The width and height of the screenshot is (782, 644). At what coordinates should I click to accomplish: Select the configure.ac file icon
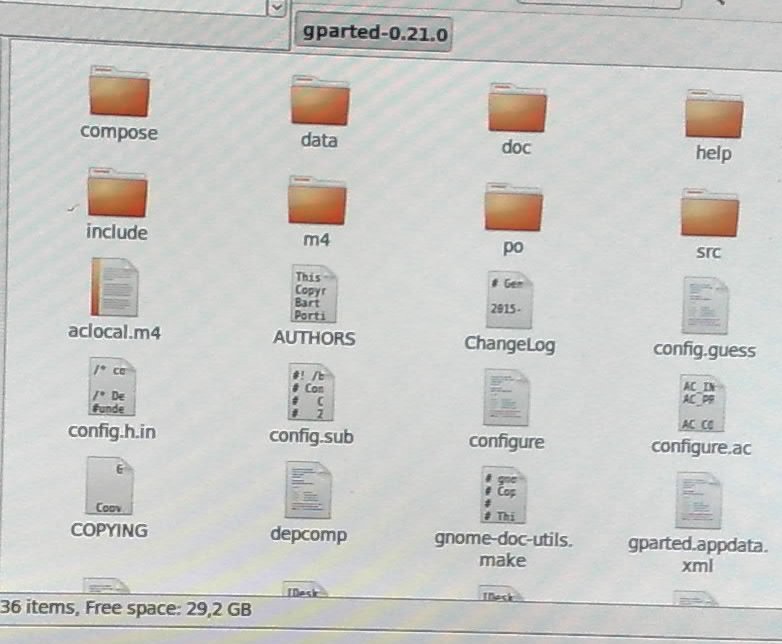pyautogui.click(x=702, y=403)
